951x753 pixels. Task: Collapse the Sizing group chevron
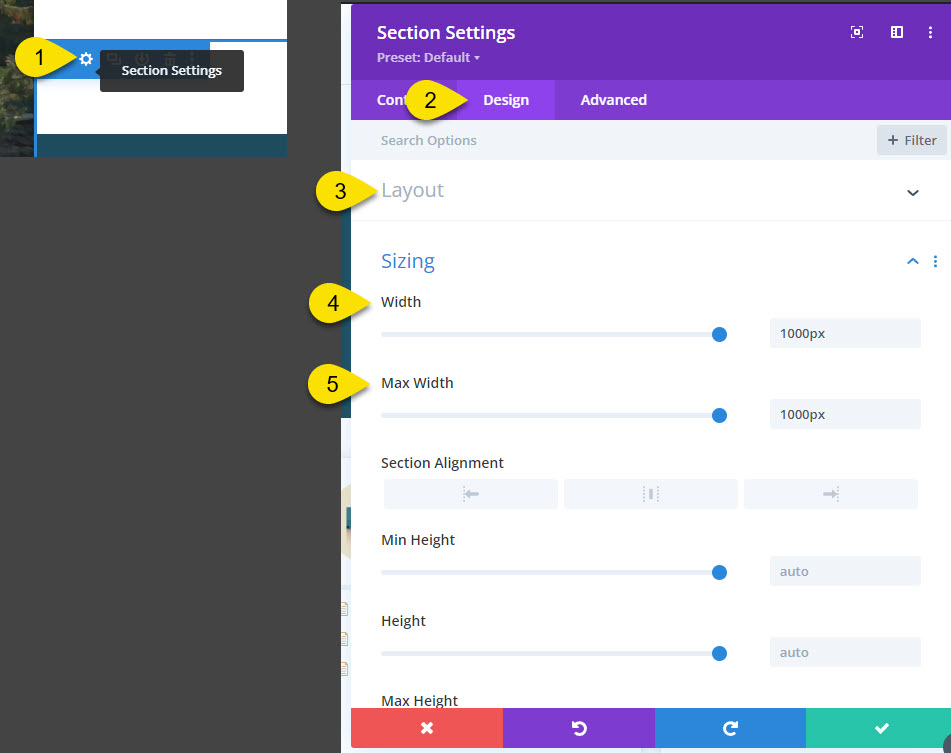tap(912, 261)
